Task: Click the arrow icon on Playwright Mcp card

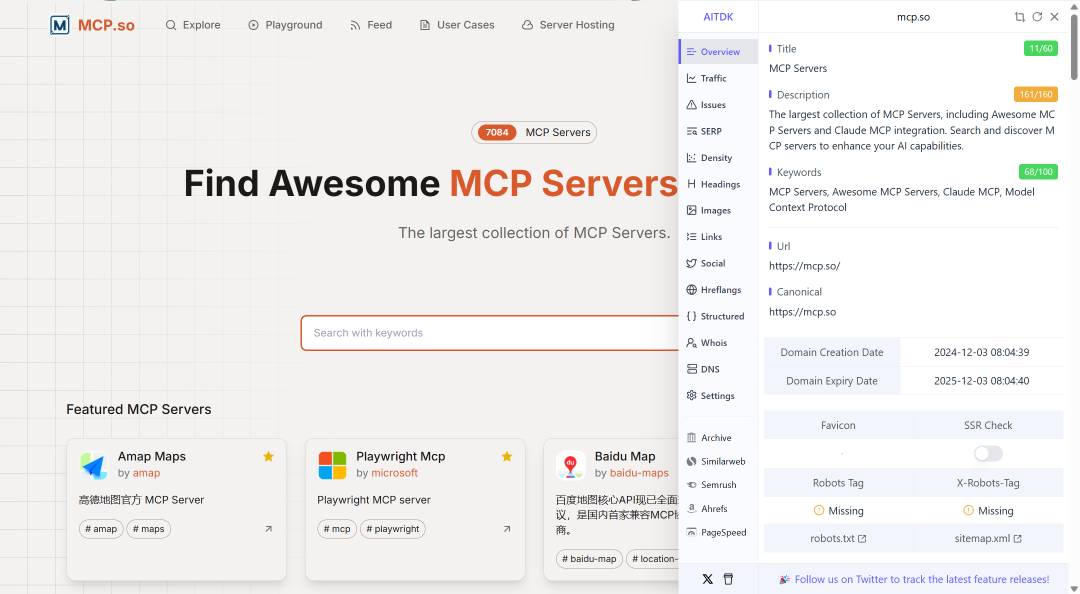Action: point(507,529)
